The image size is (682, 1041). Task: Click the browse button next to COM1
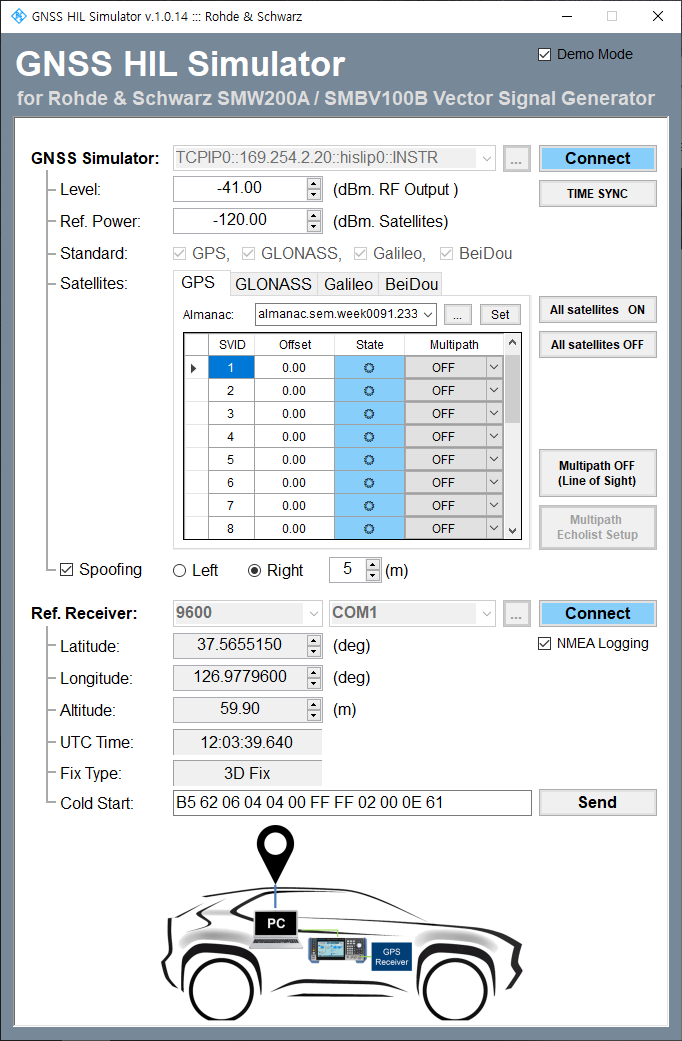[515, 613]
